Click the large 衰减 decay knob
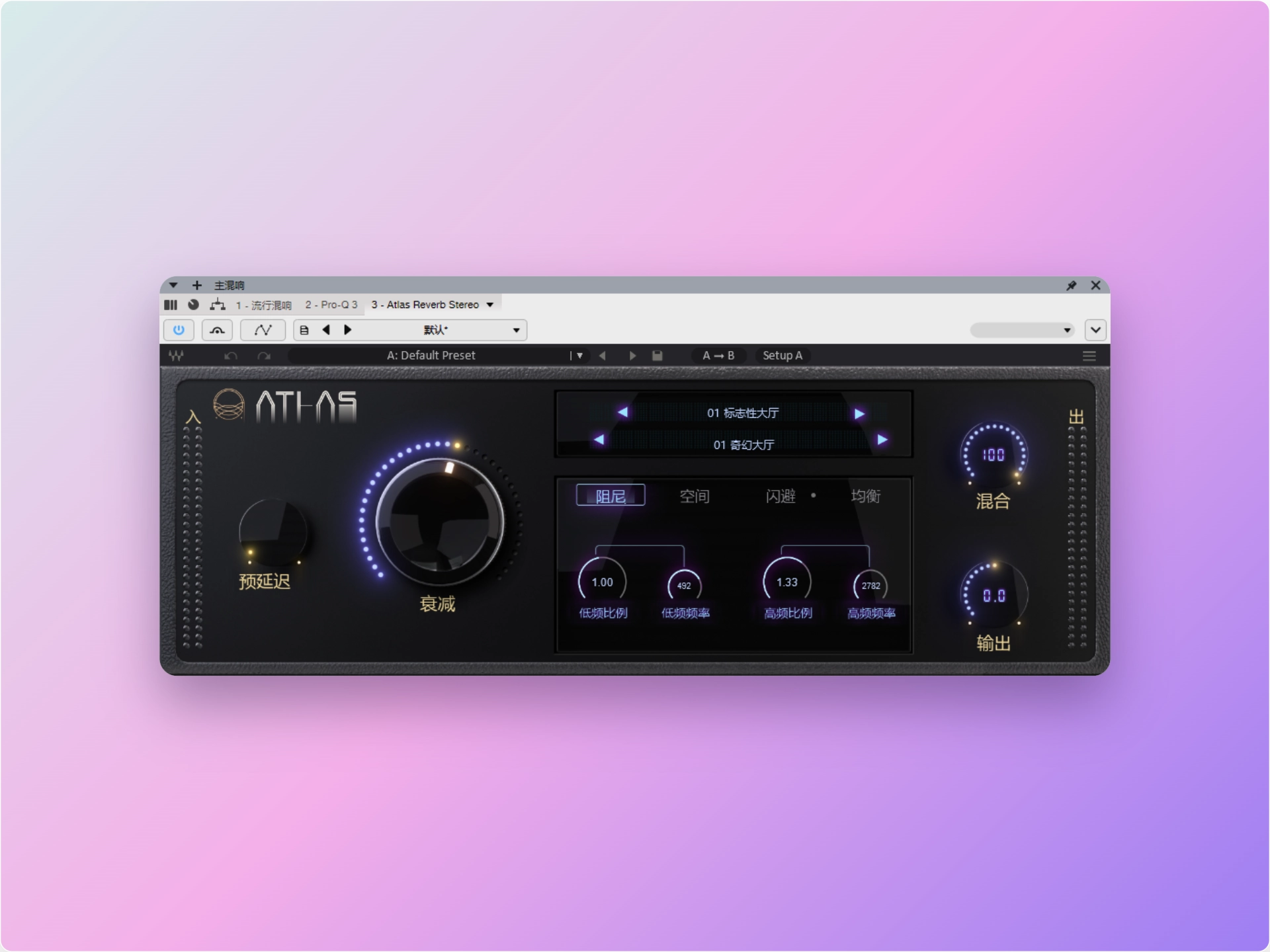 point(440,522)
